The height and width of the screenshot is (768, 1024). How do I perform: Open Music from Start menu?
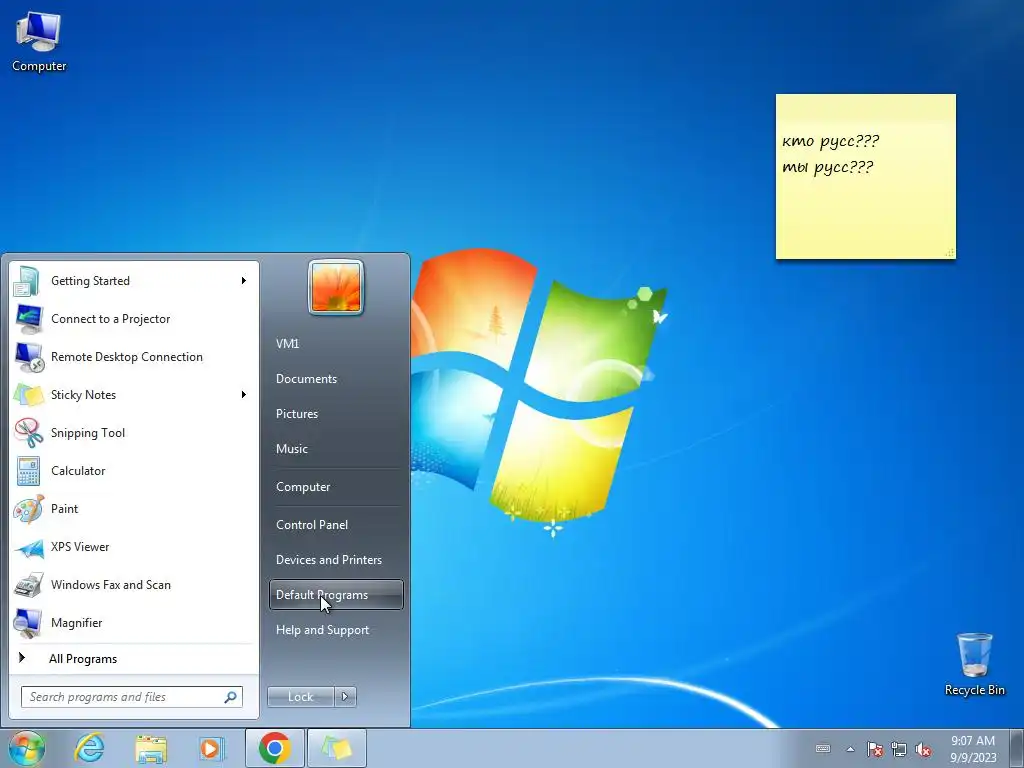[336, 449]
